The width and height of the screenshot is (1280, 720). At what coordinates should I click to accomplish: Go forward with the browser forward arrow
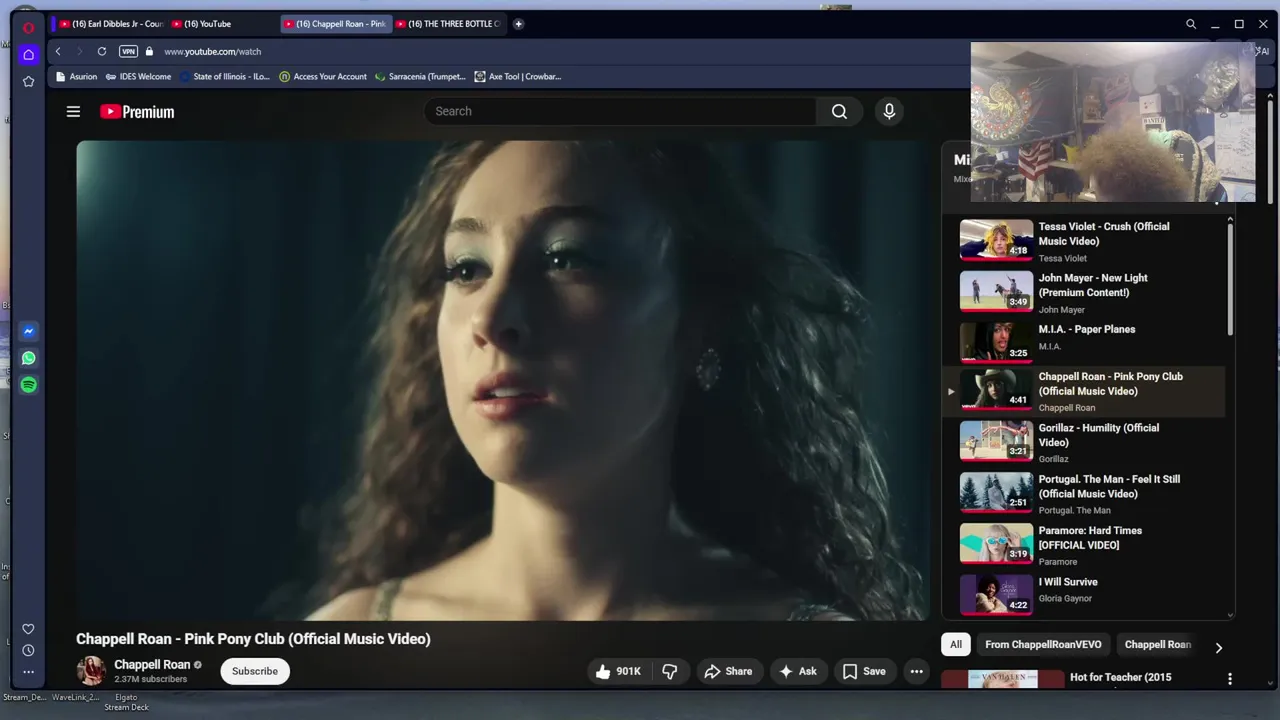coord(79,51)
